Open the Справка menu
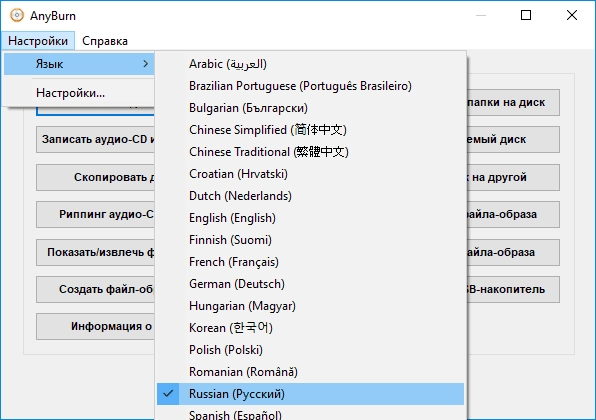 [105, 41]
